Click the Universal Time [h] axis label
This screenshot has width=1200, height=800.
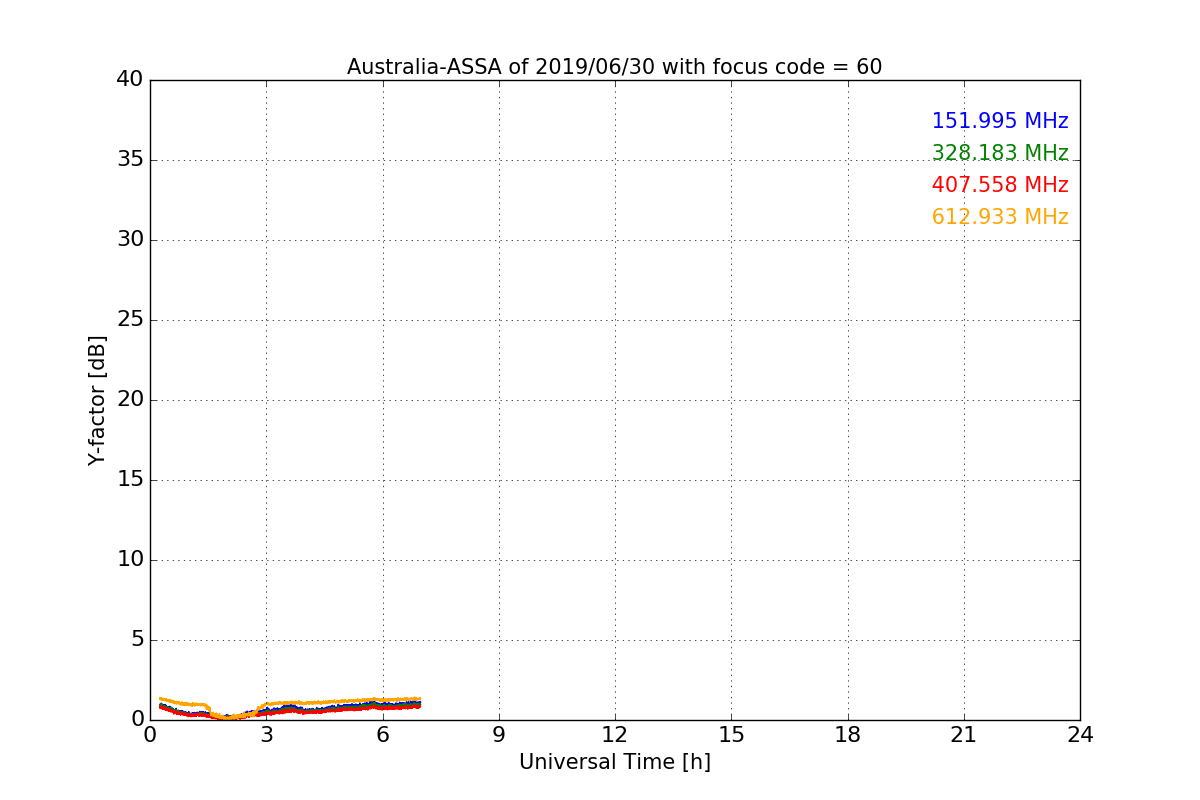click(x=614, y=762)
